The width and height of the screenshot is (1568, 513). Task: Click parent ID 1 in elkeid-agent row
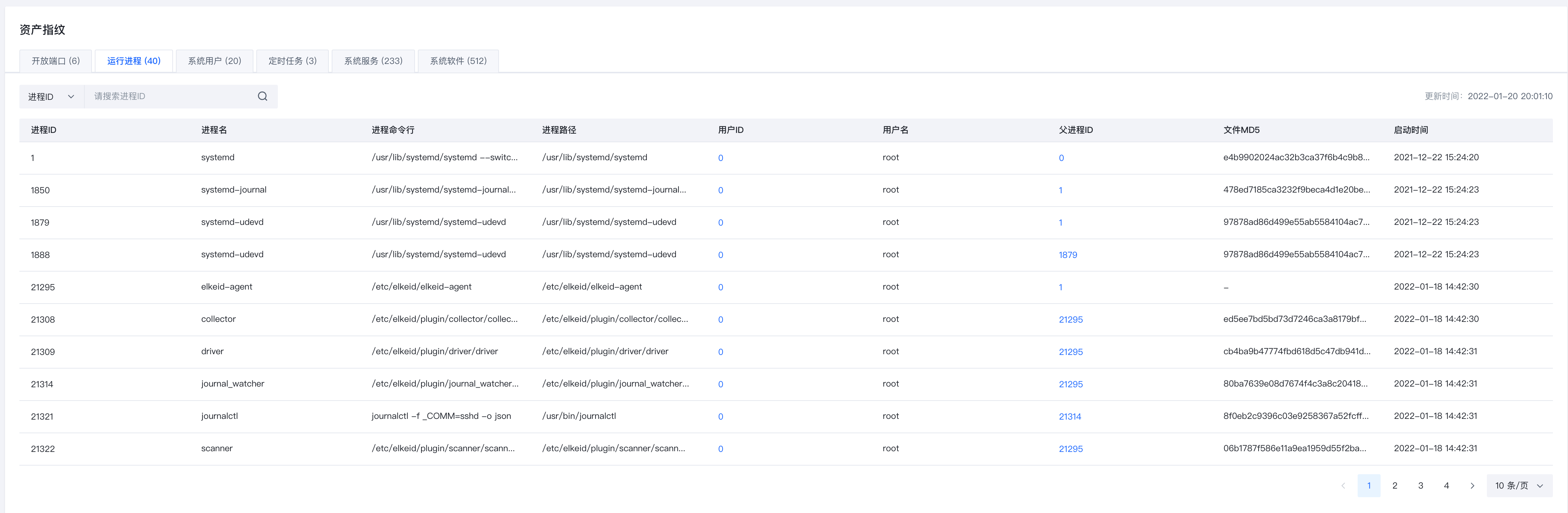pyautogui.click(x=1060, y=287)
